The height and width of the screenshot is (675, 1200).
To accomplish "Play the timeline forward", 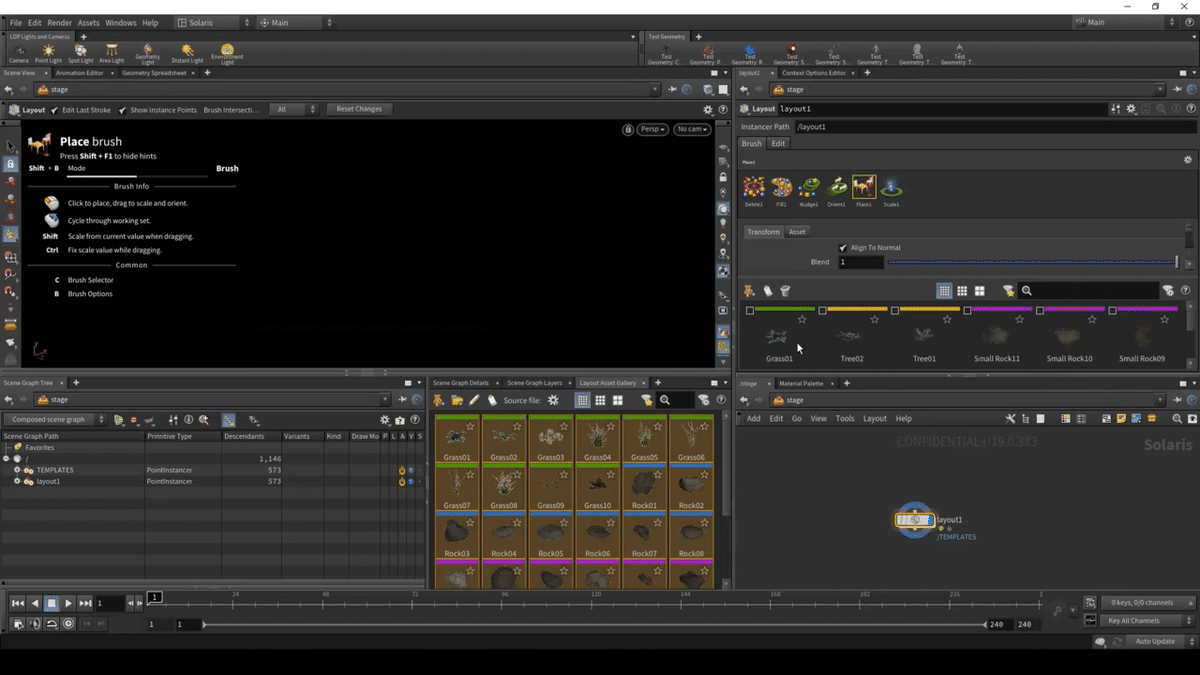I will 68,603.
